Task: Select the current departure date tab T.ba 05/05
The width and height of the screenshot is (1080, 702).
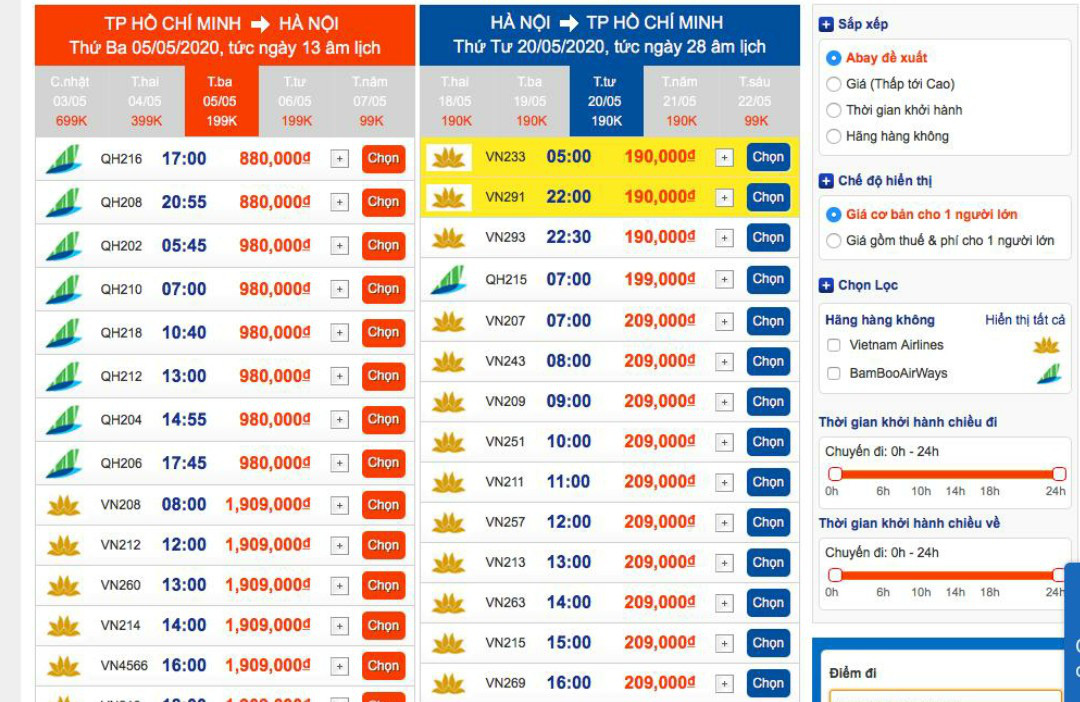Action: pyautogui.click(x=221, y=101)
